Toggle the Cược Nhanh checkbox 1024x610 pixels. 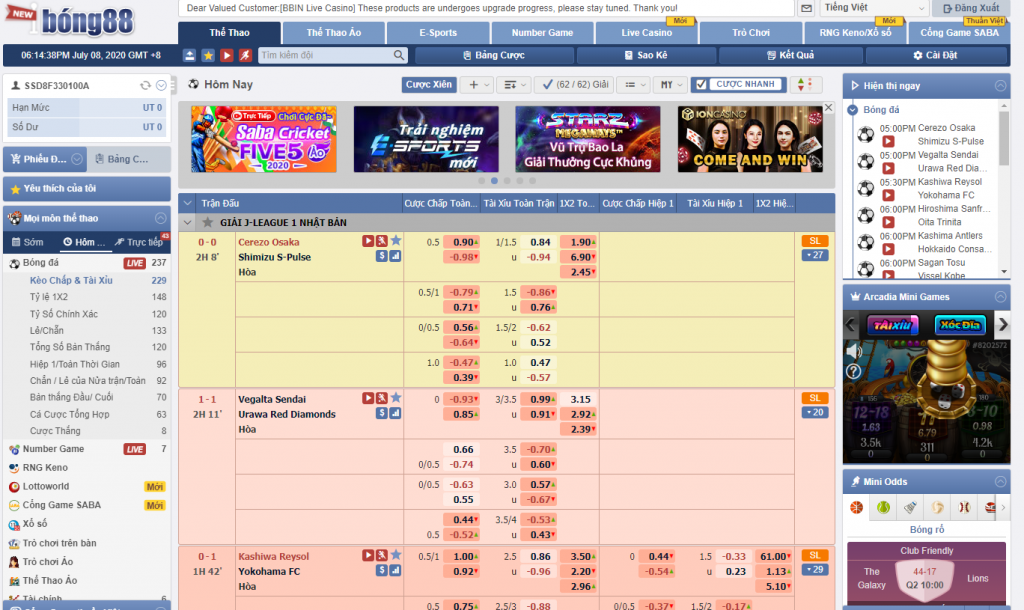700,85
